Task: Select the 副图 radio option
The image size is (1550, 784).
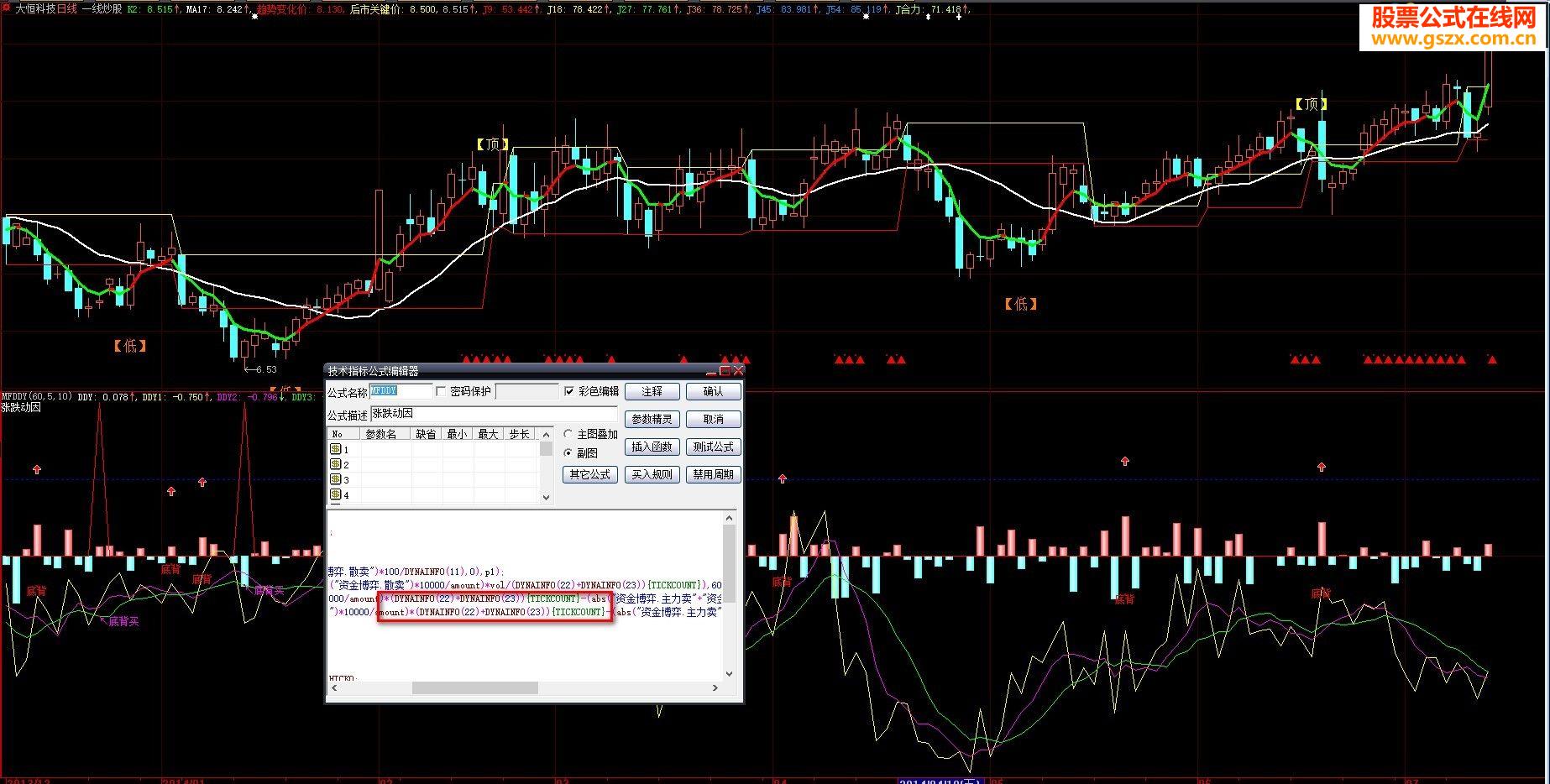Action: point(568,453)
